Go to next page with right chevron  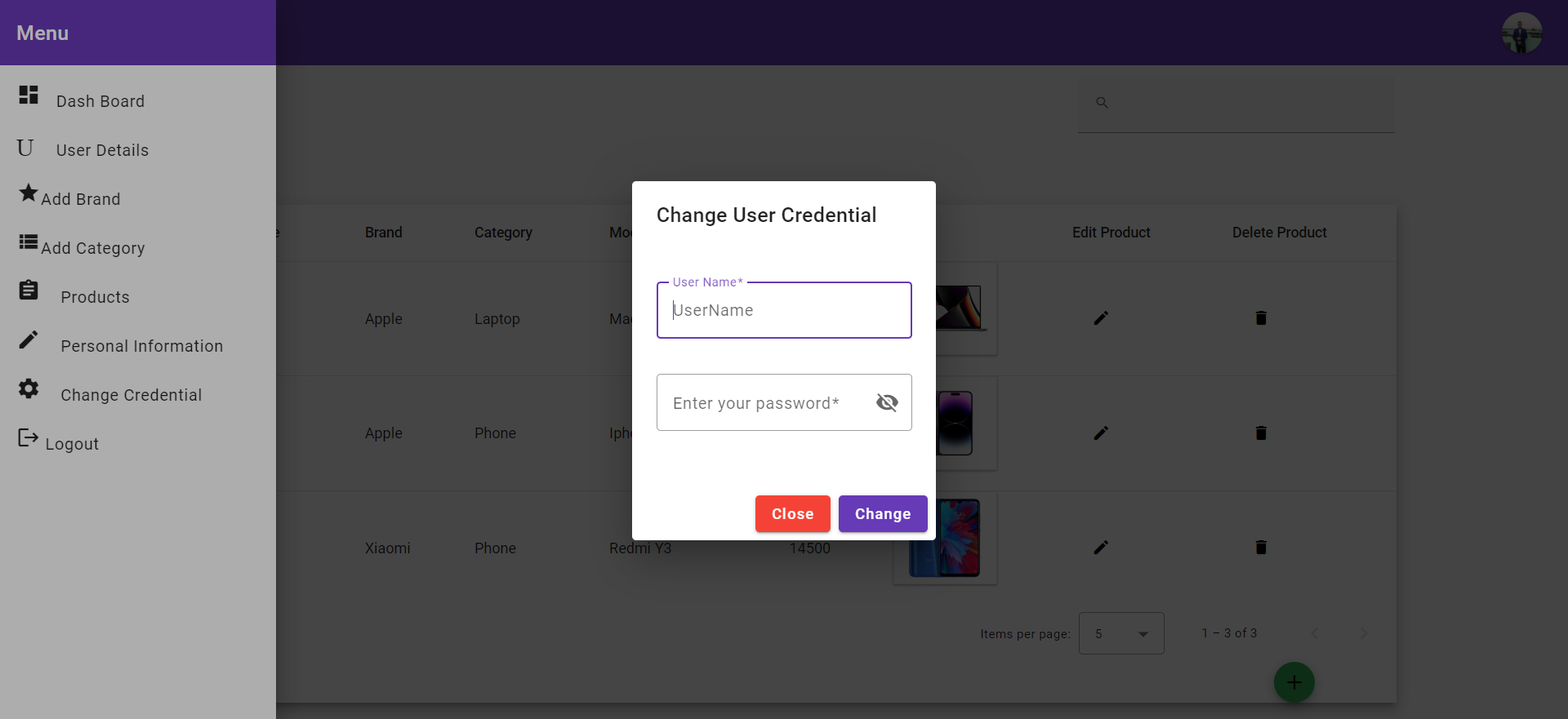[1365, 632]
